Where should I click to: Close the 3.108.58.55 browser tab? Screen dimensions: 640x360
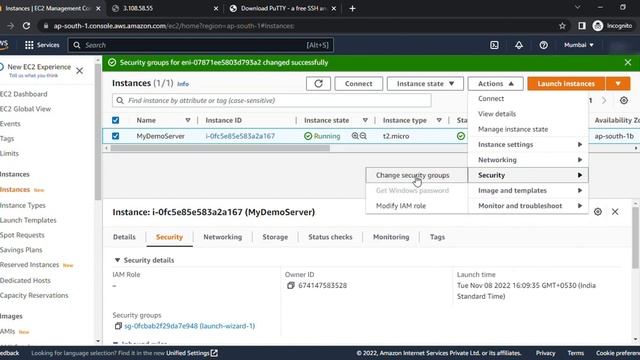[216, 8]
